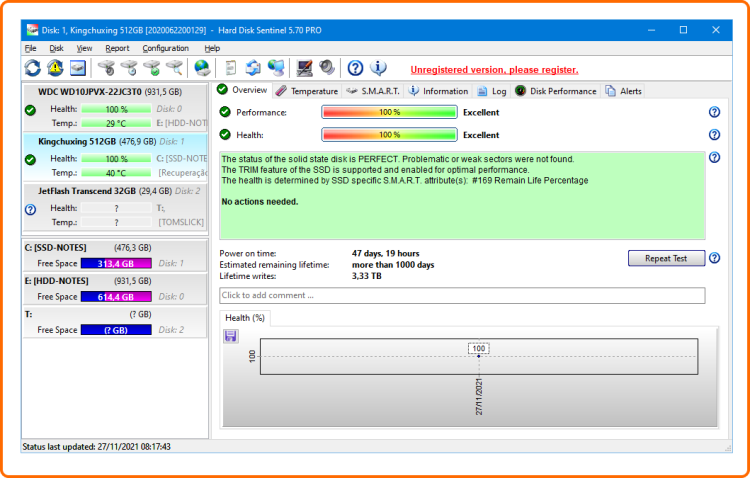The height and width of the screenshot is (478, 750).
Task: Click the Refresh circular arrows toolbar icon
Action: click(x=33, y=68)
